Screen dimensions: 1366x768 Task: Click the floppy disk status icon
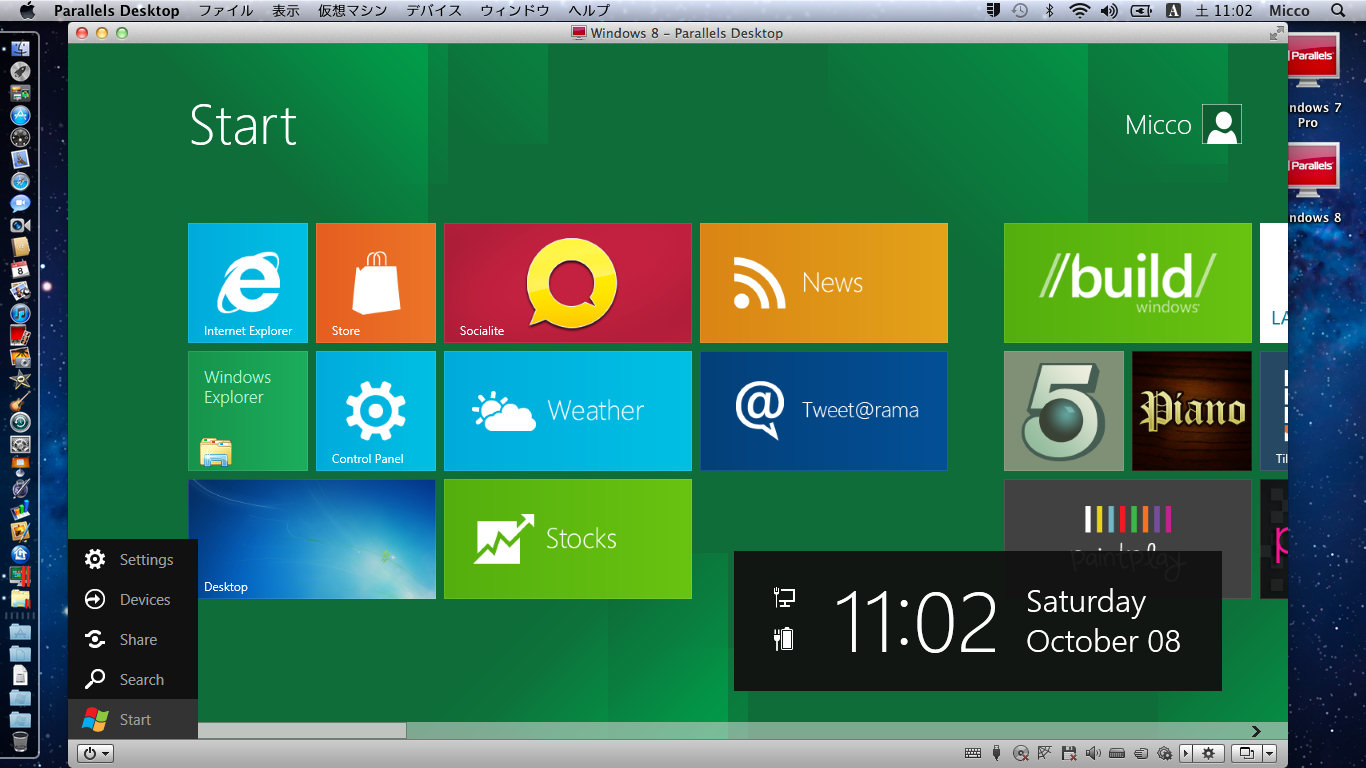coord(1069,753)
